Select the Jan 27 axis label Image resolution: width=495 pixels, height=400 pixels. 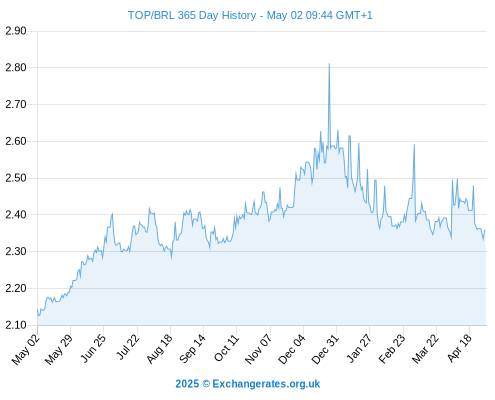(x=359, y=348)
